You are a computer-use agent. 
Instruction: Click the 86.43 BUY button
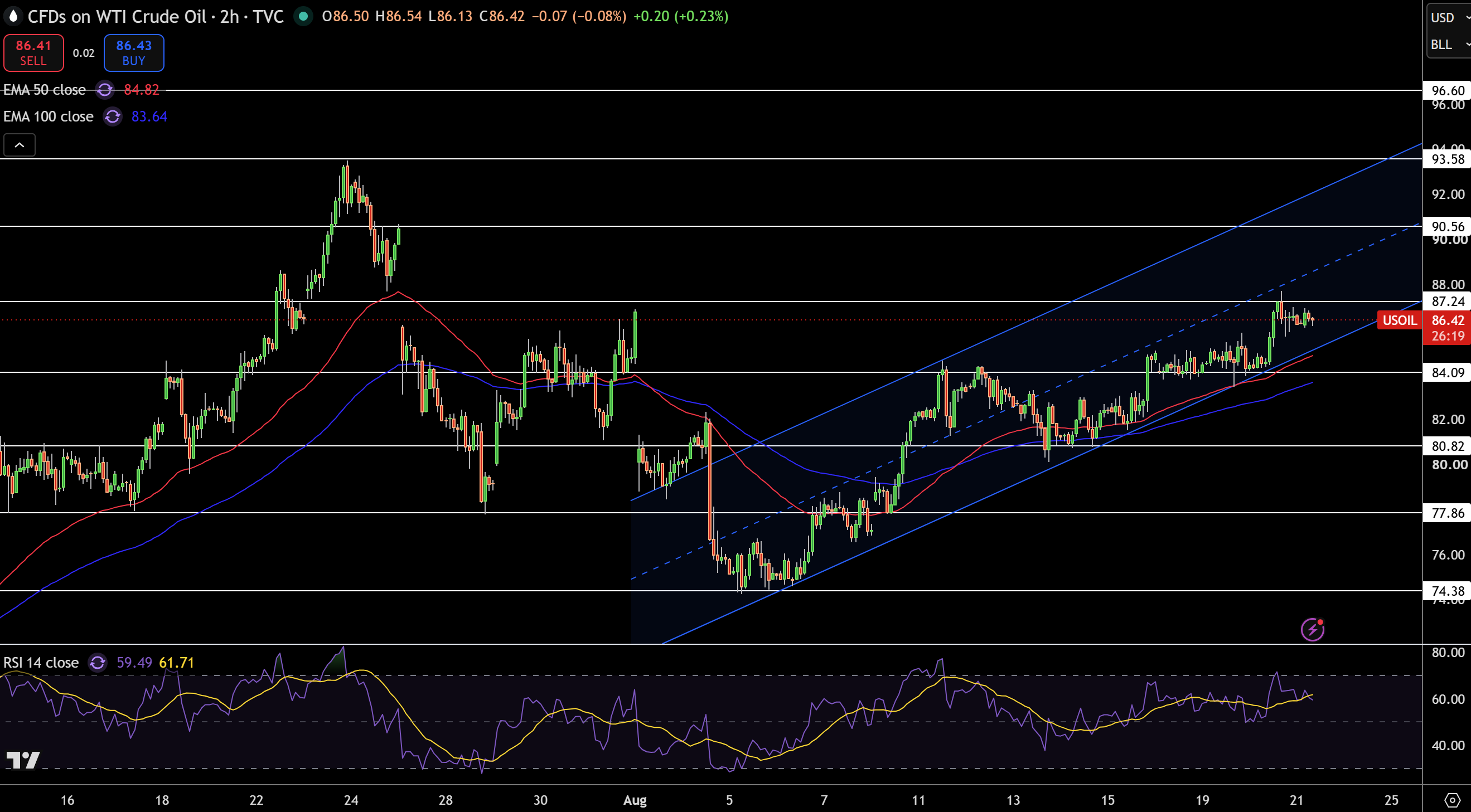pos(134,52)
